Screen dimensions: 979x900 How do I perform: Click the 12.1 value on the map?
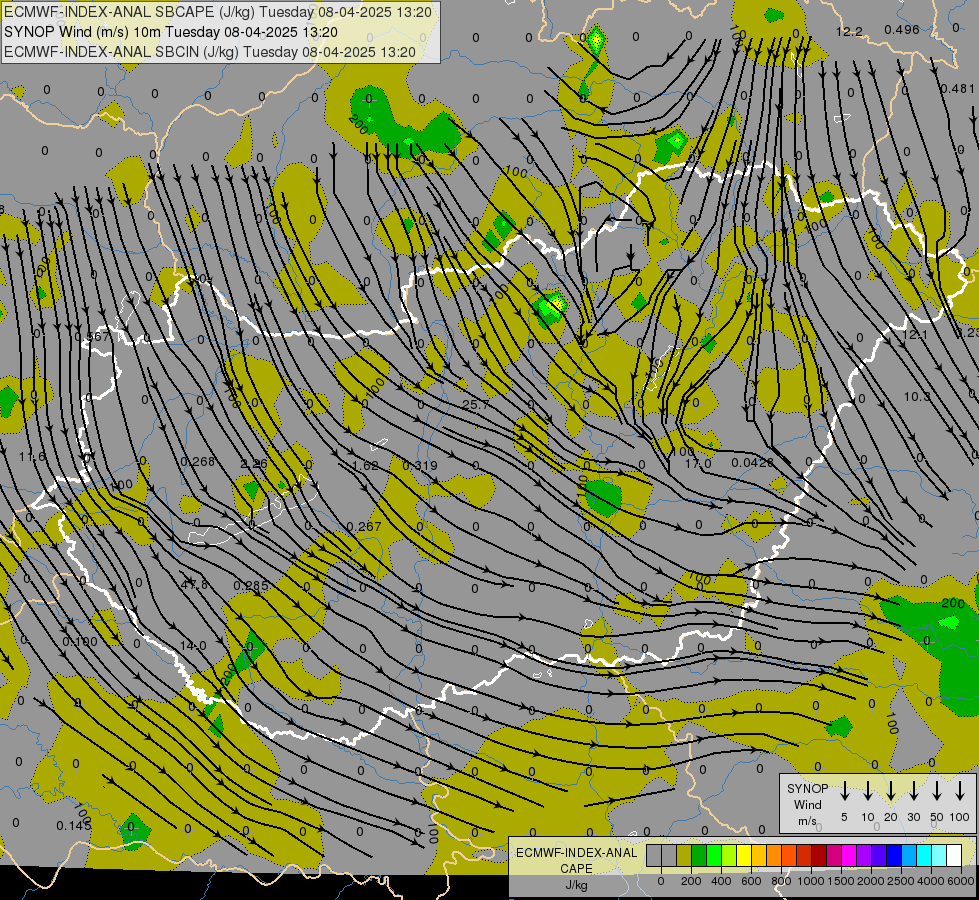915,335
